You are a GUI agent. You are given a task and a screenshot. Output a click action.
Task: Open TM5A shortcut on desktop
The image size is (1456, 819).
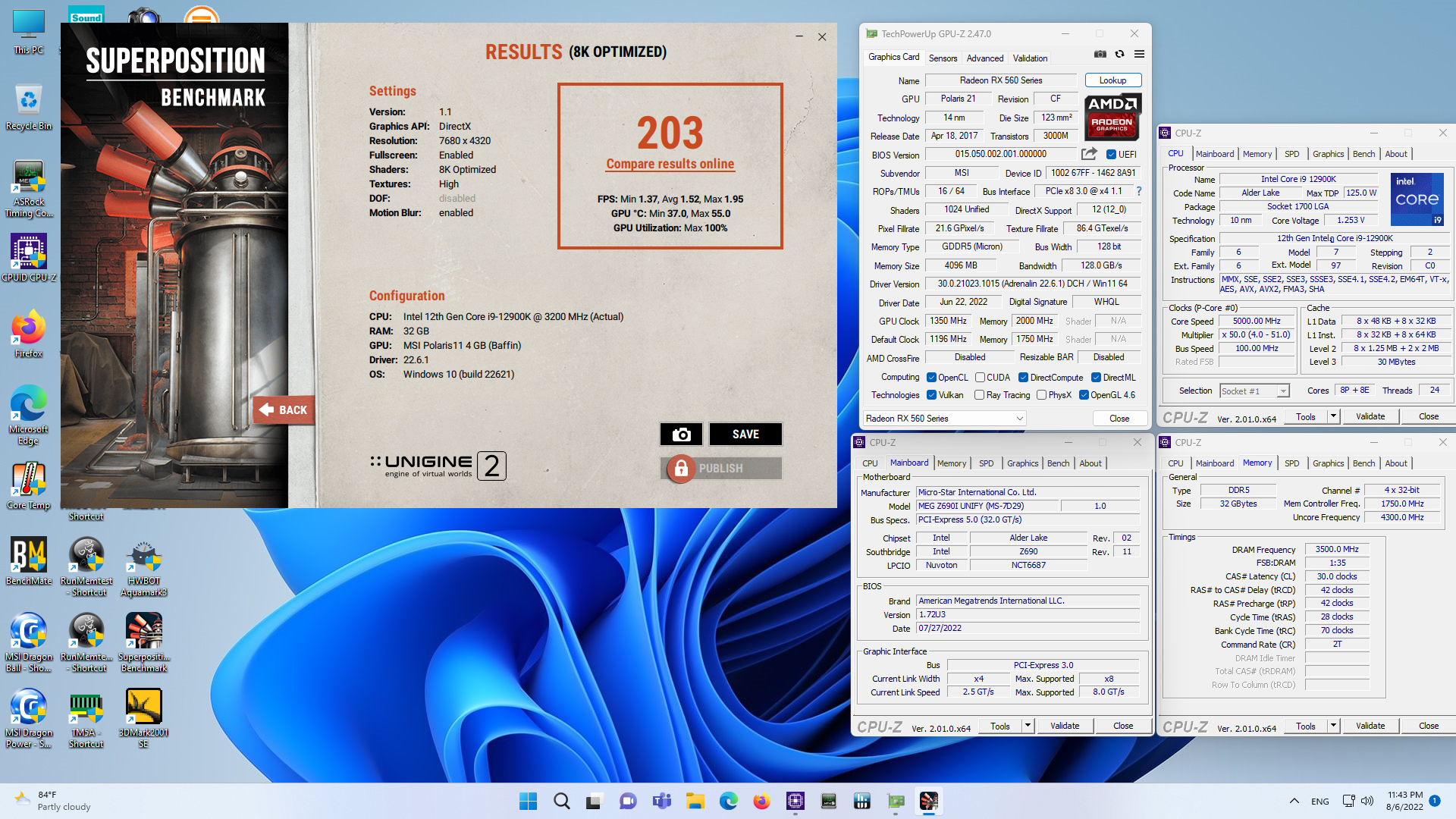point(86,718)
